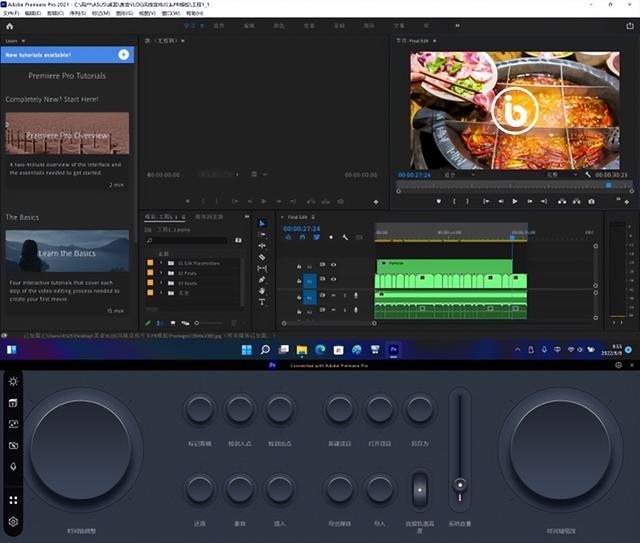Select the Hand tool

(x=262, y=291)
